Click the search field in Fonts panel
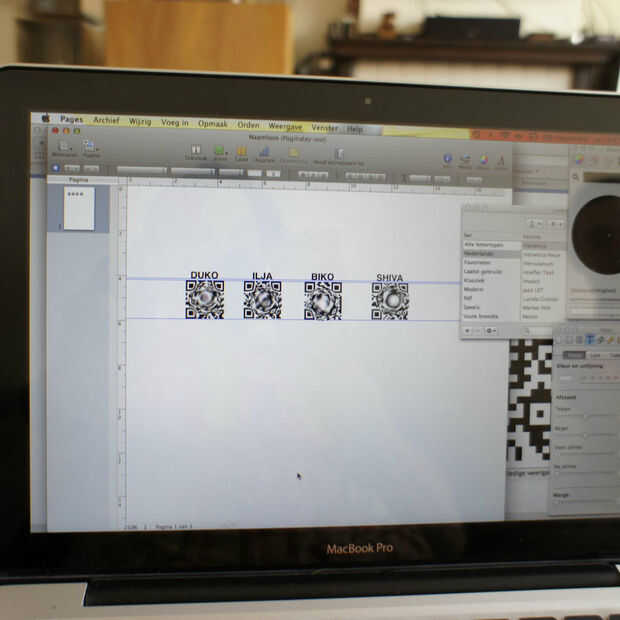620x620 pixels. 538,331
